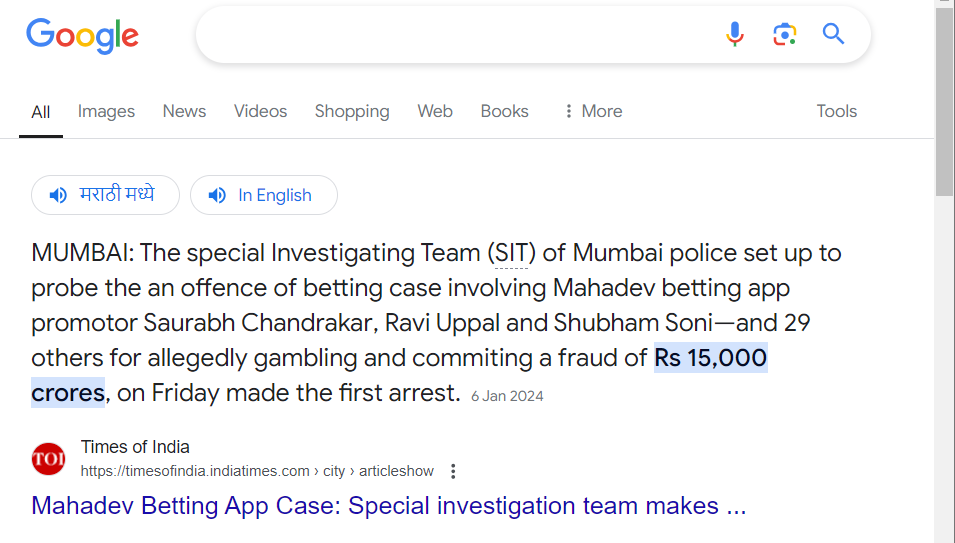Switch to the Images tab
Viewport: 955px width, 543px height.
pyautogui.click(x=106, y=111)
